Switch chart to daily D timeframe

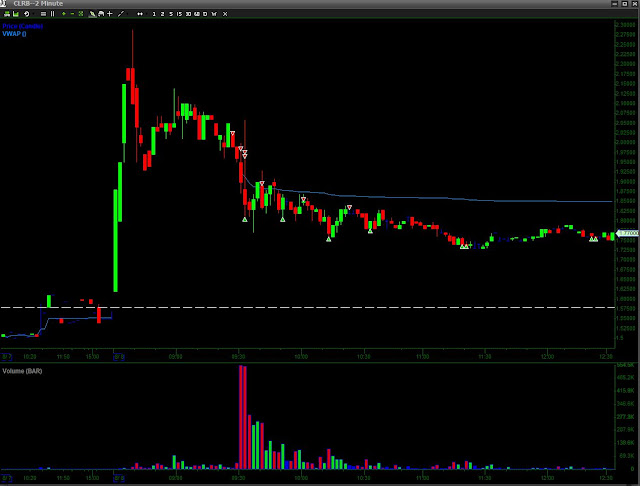click(205, 14)
